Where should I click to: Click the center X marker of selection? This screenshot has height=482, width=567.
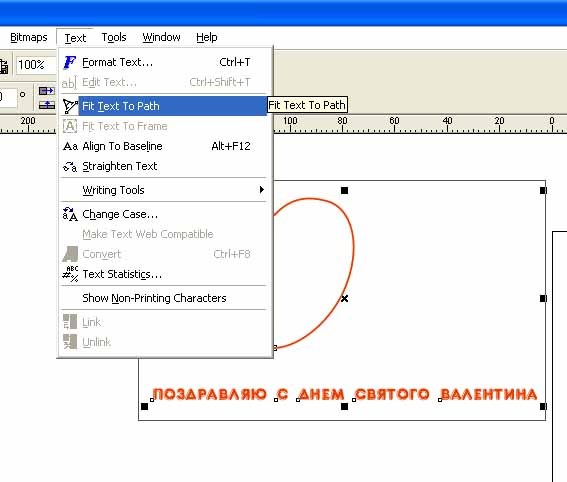(345, 299)
